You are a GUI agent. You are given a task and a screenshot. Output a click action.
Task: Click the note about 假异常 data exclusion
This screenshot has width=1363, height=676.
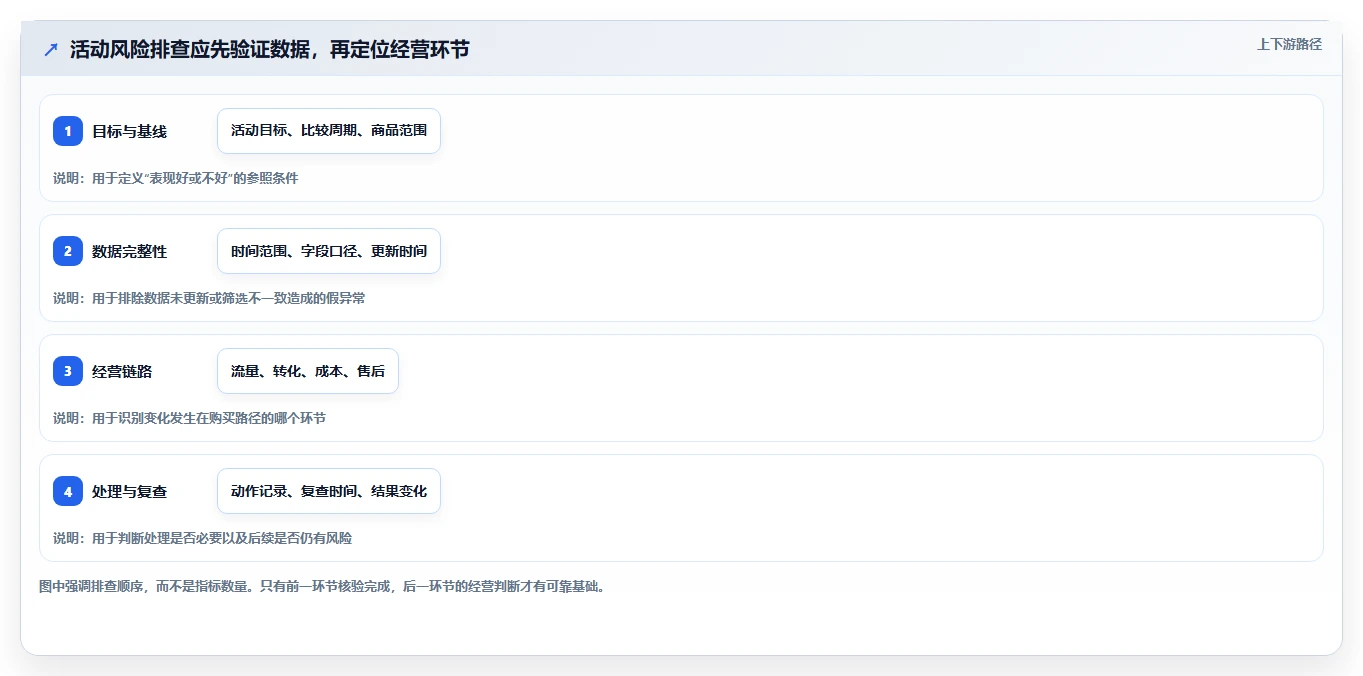(209, 298)
